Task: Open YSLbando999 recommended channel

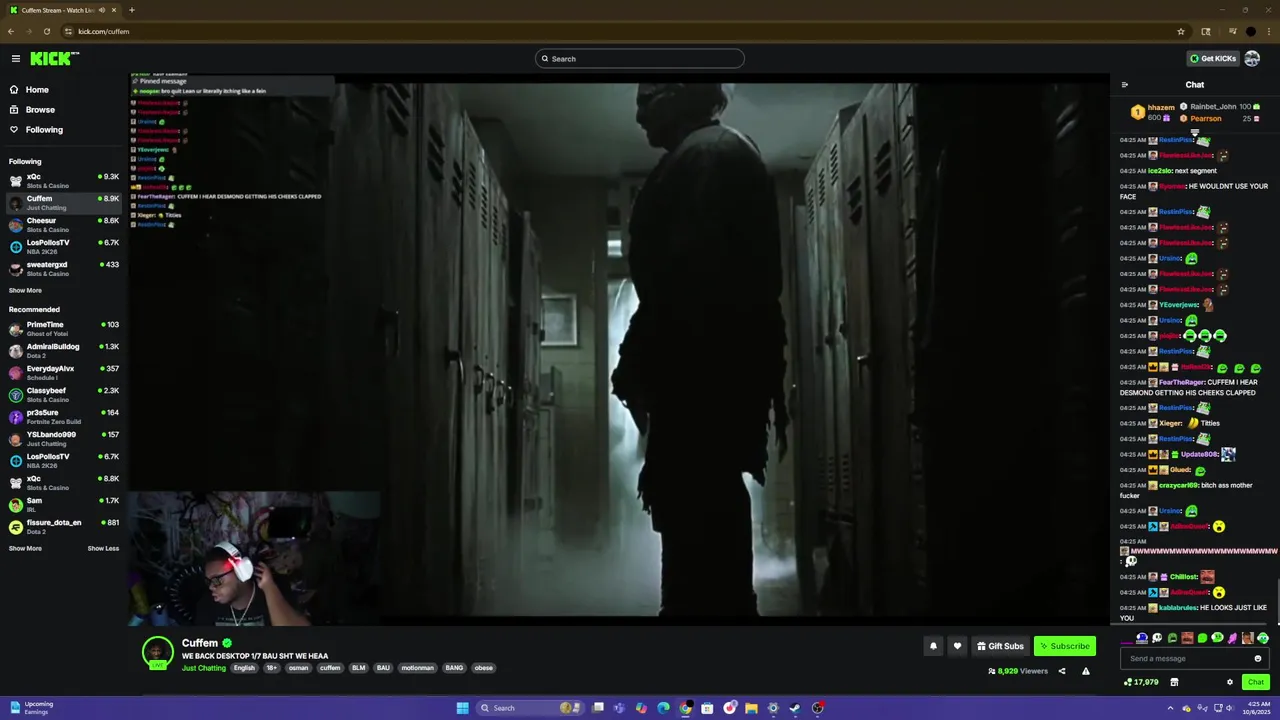Action: (x=64, y=439)
